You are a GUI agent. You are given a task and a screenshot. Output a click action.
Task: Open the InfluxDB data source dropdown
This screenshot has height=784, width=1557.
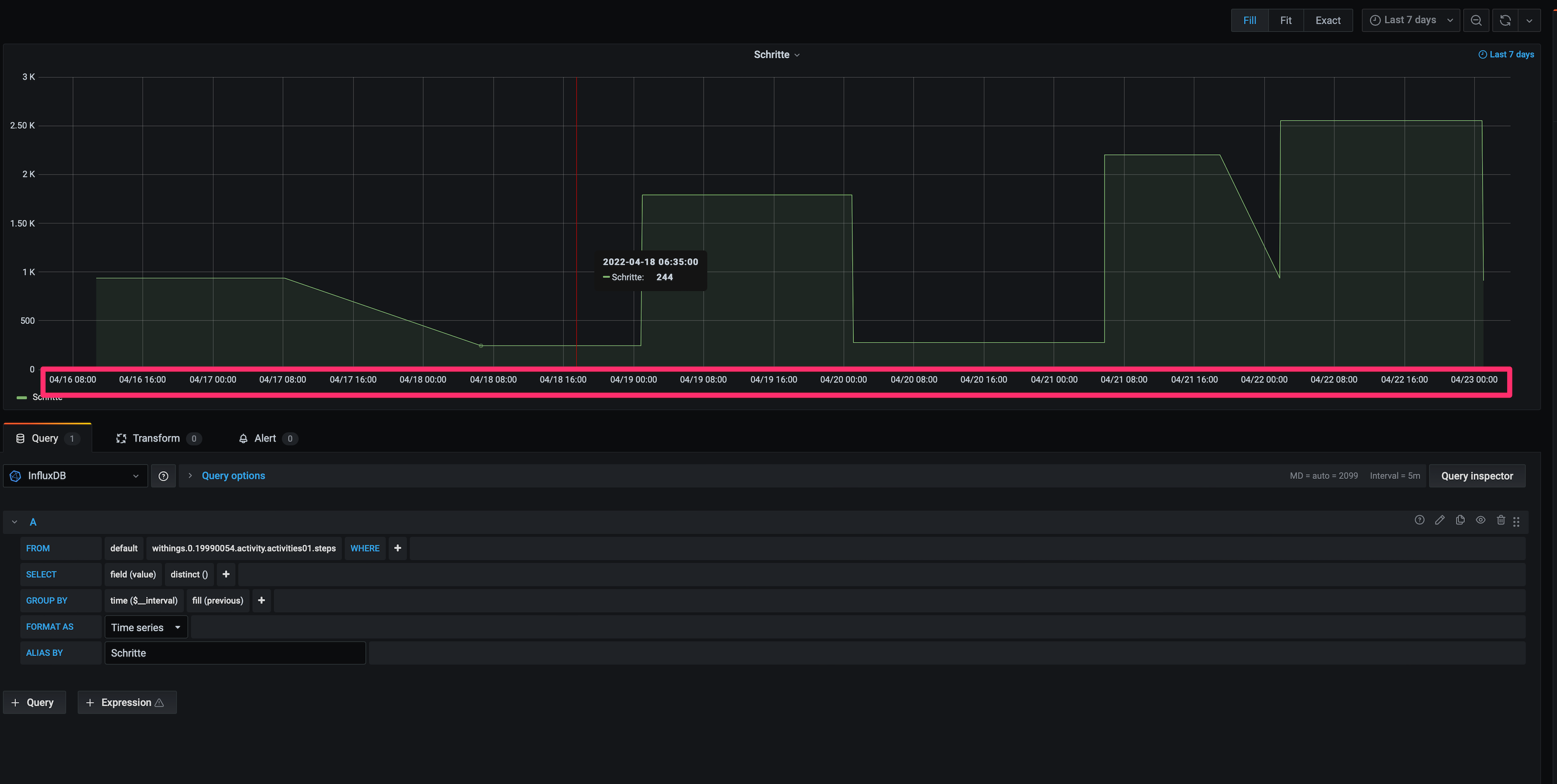tap(76, 476)
